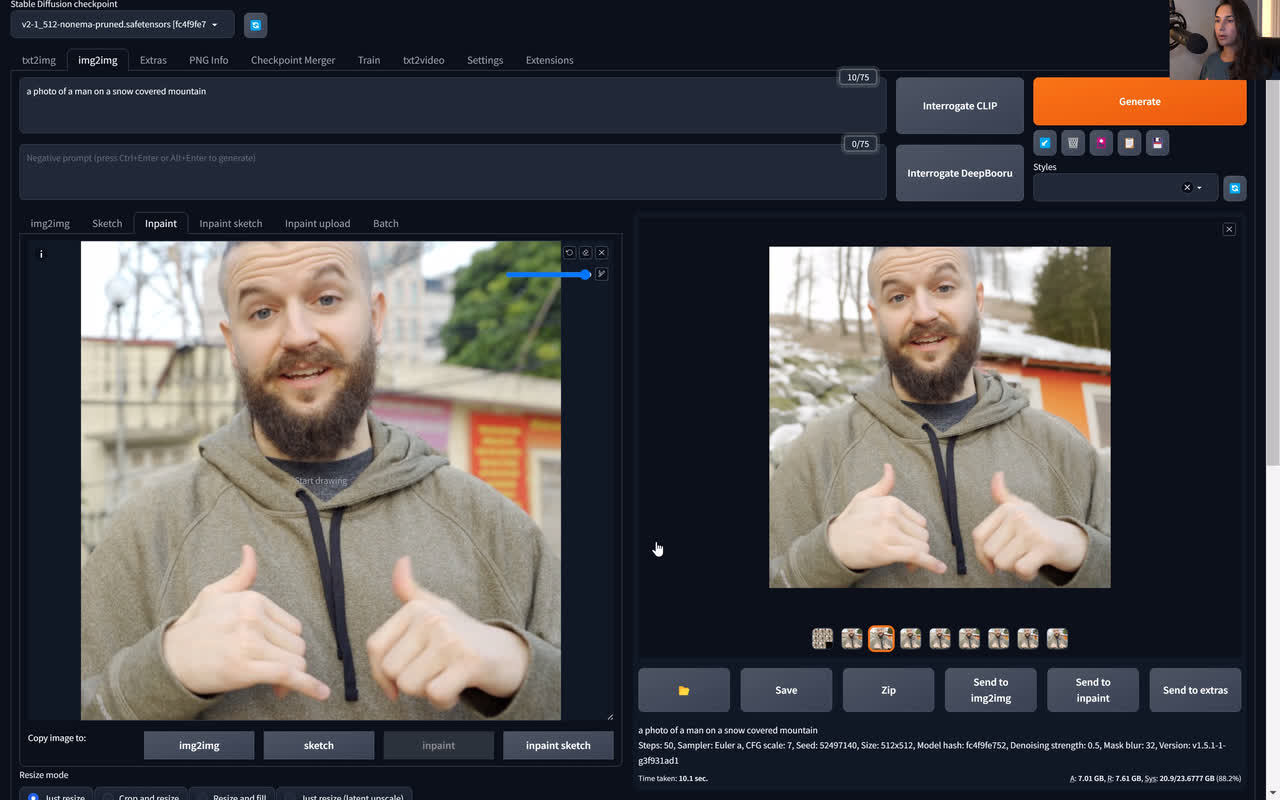Click the orange Generate button
This screenshot has width=1280, height=800.
pyautogui.click(x=1140, y=101)
